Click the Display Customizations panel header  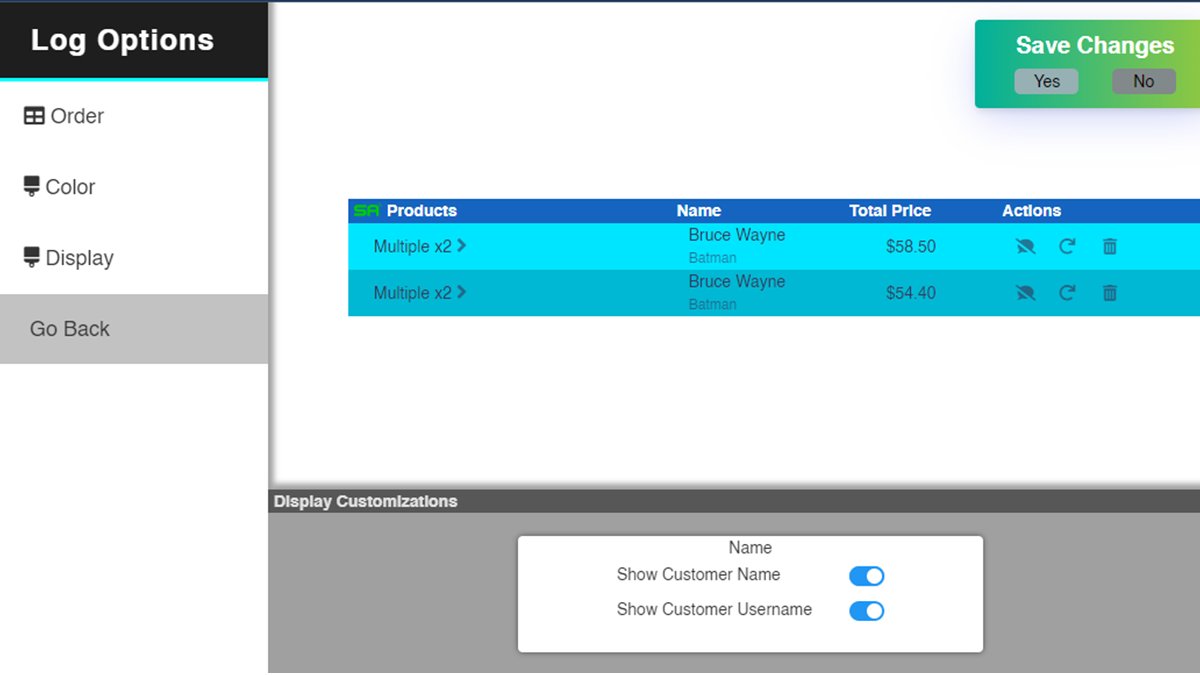click(735, 501)
